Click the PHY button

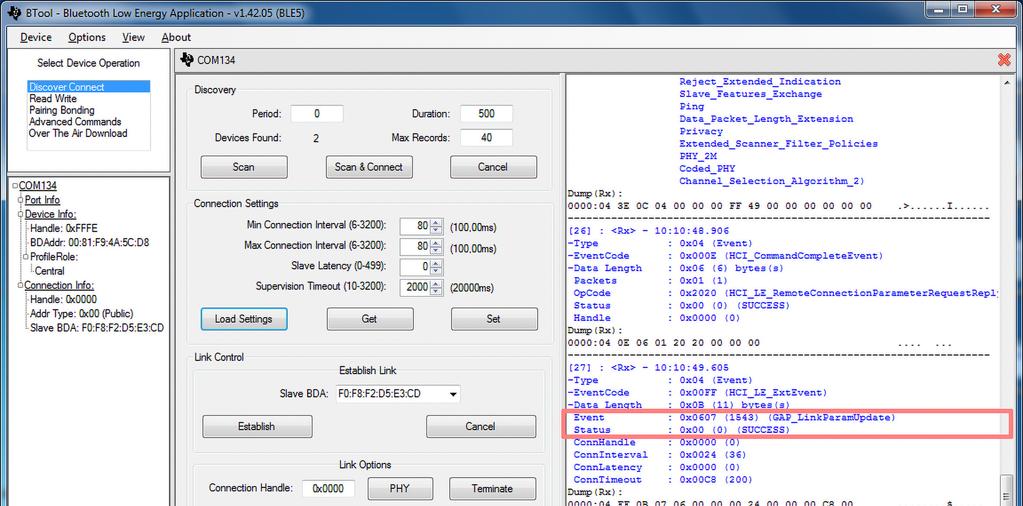coord(400,488)
